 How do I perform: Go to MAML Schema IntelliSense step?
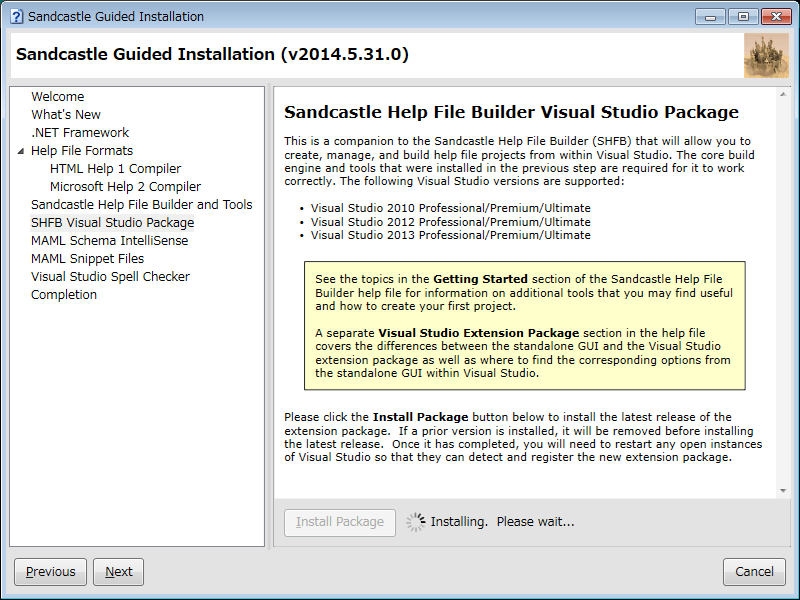tap(110, 240)
